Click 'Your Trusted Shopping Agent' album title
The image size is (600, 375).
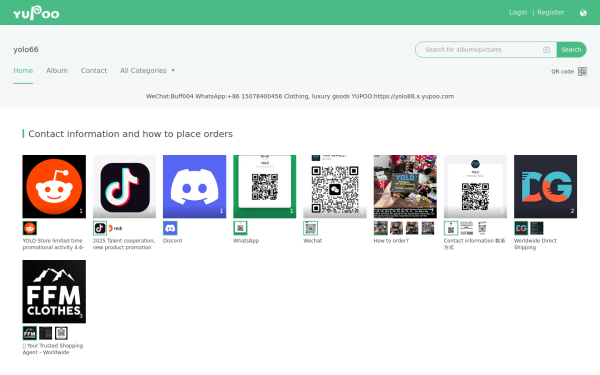coord(53,349)
